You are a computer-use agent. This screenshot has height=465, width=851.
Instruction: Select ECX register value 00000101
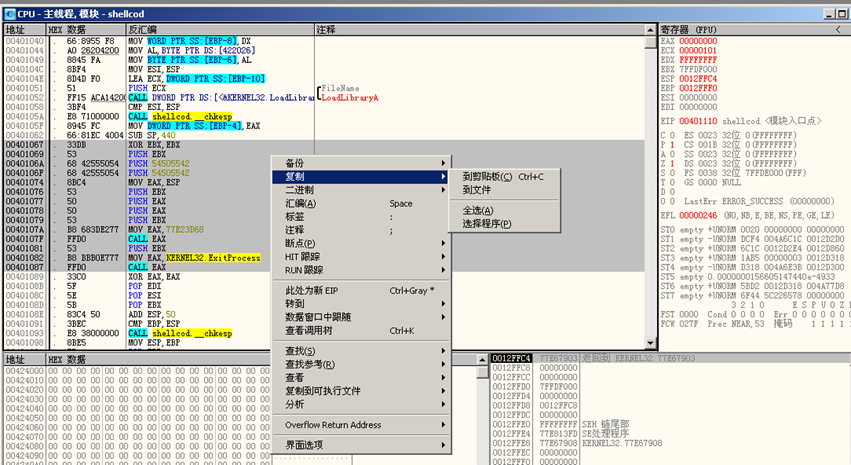click(x=698, y=50)
